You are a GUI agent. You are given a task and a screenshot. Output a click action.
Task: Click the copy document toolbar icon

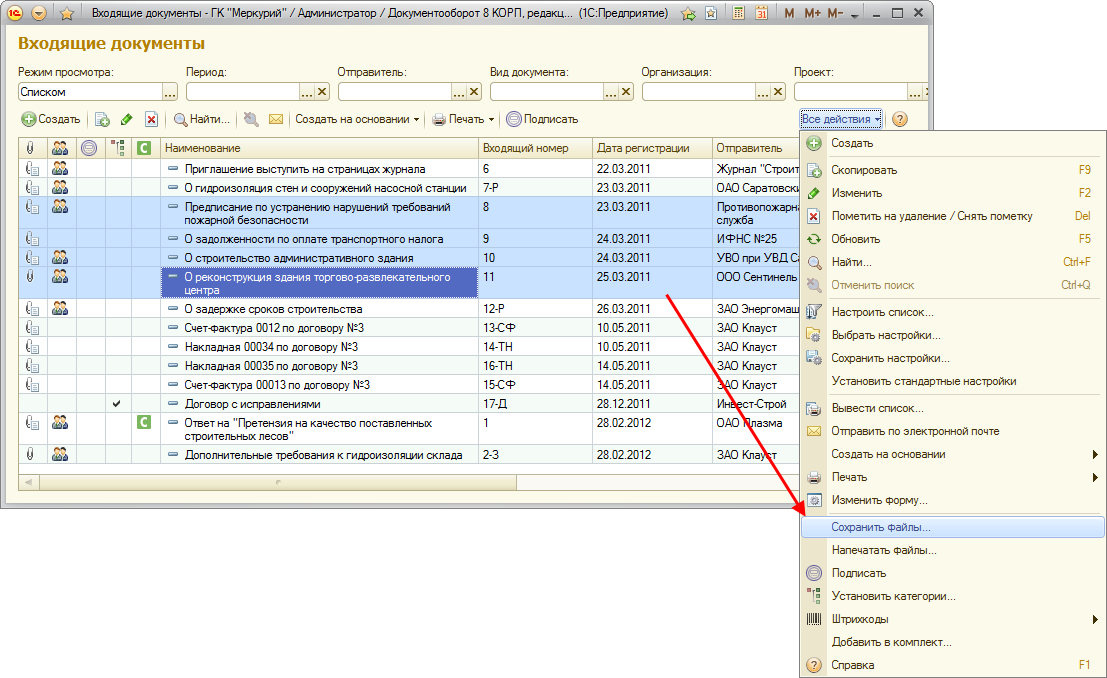(102, 119)
